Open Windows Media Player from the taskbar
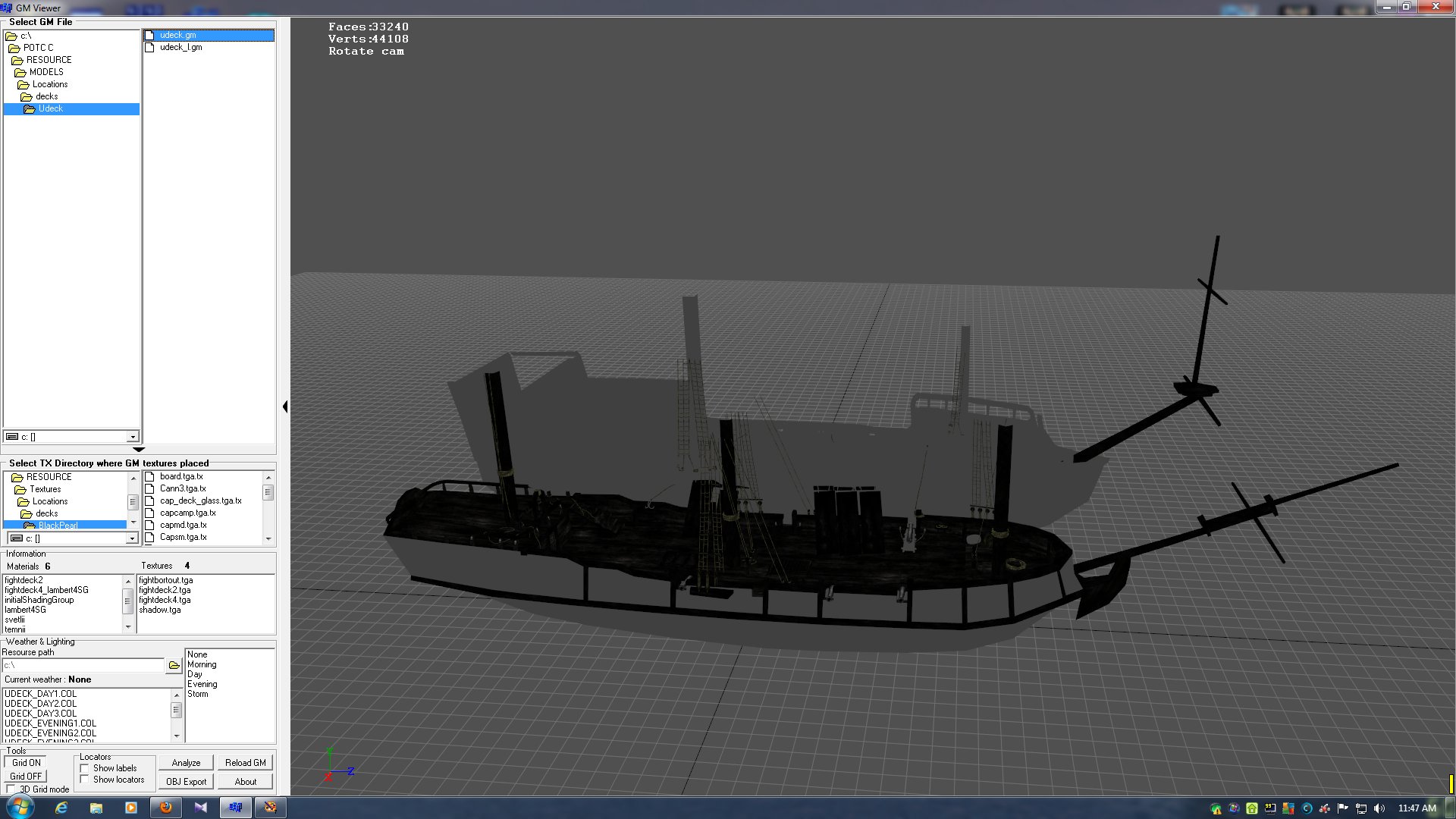The width and height of the screenshot is (1456, 819). coord(131,808)
